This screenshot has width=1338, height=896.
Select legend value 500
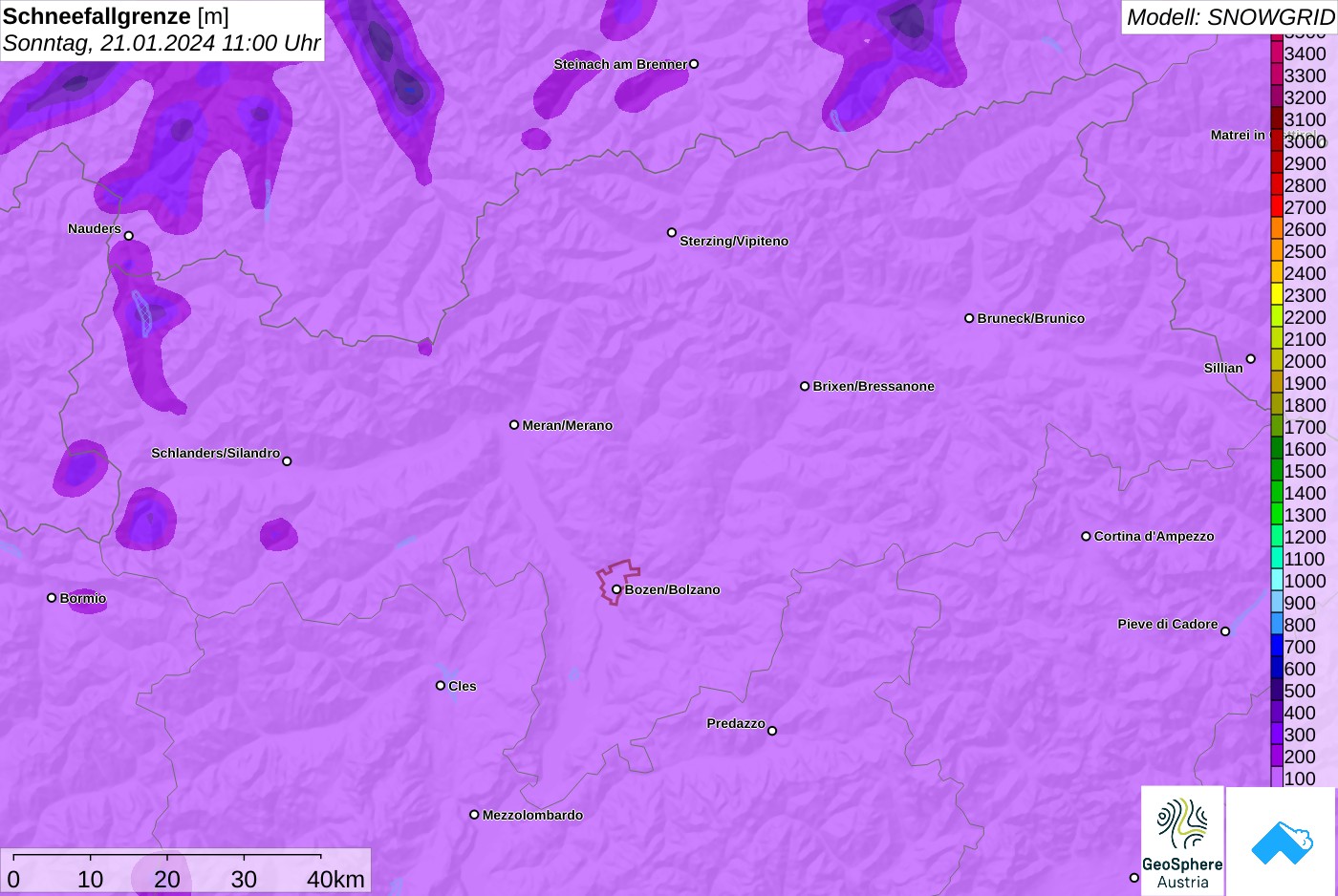tap(1300, 691)
